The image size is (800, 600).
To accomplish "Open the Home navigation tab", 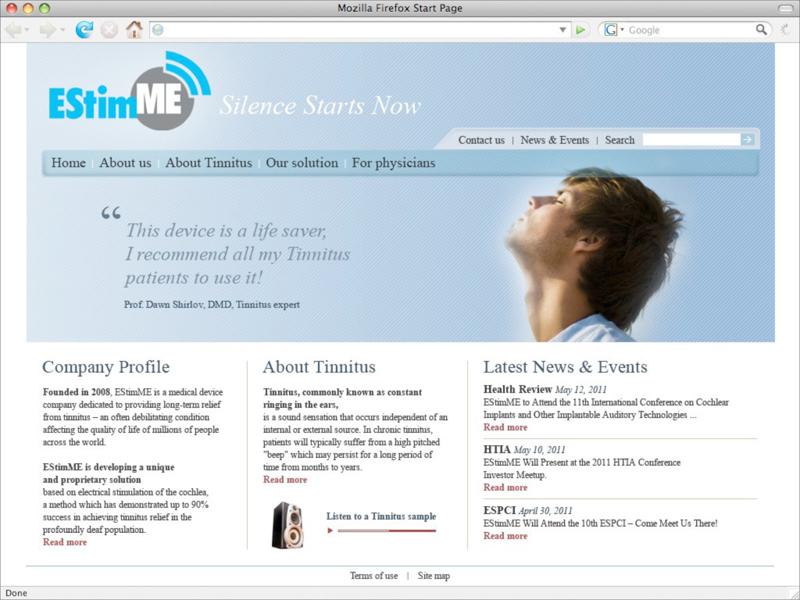I will tap(68, 163).
